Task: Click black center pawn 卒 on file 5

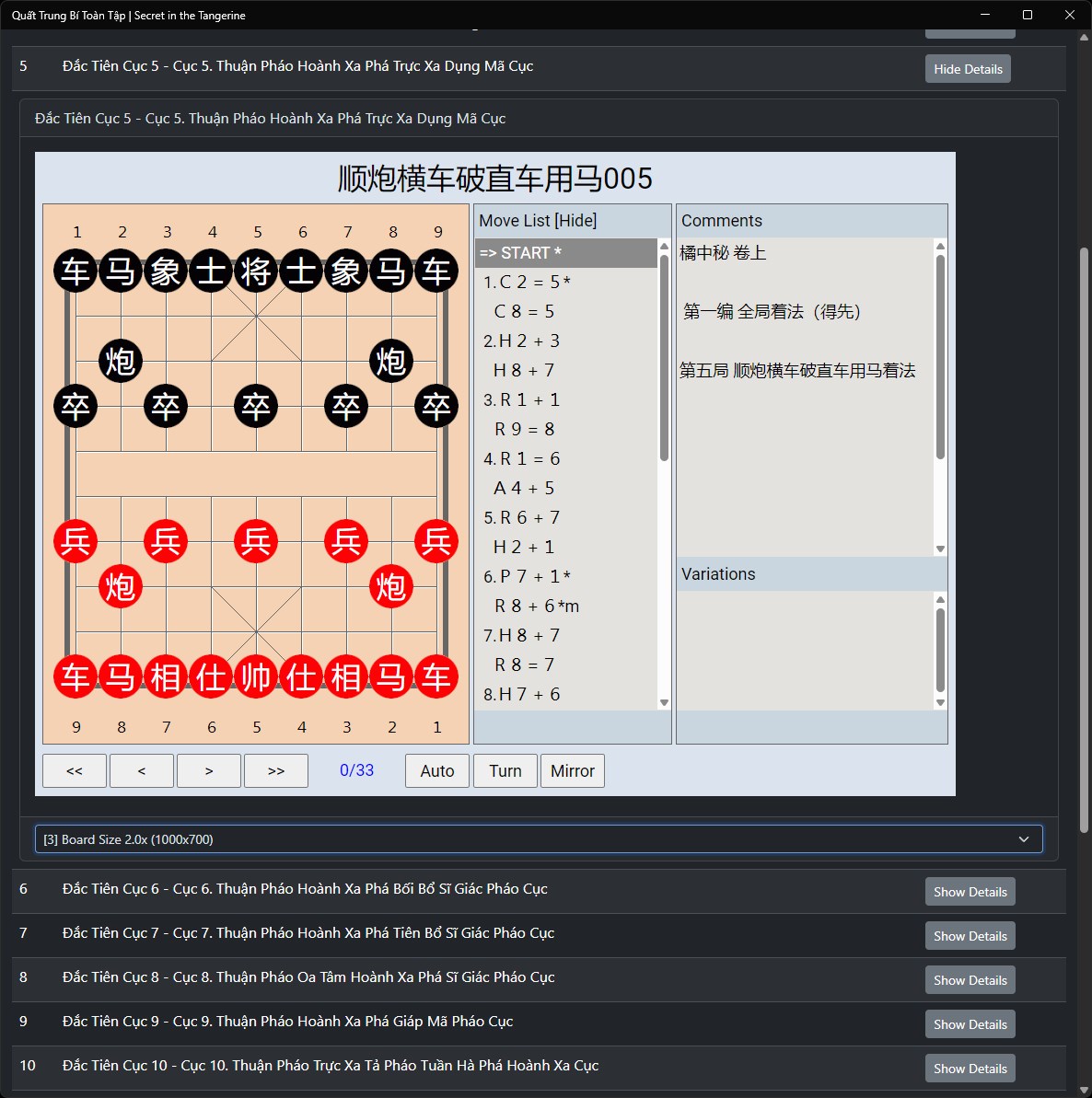Action: coord(256,406)
